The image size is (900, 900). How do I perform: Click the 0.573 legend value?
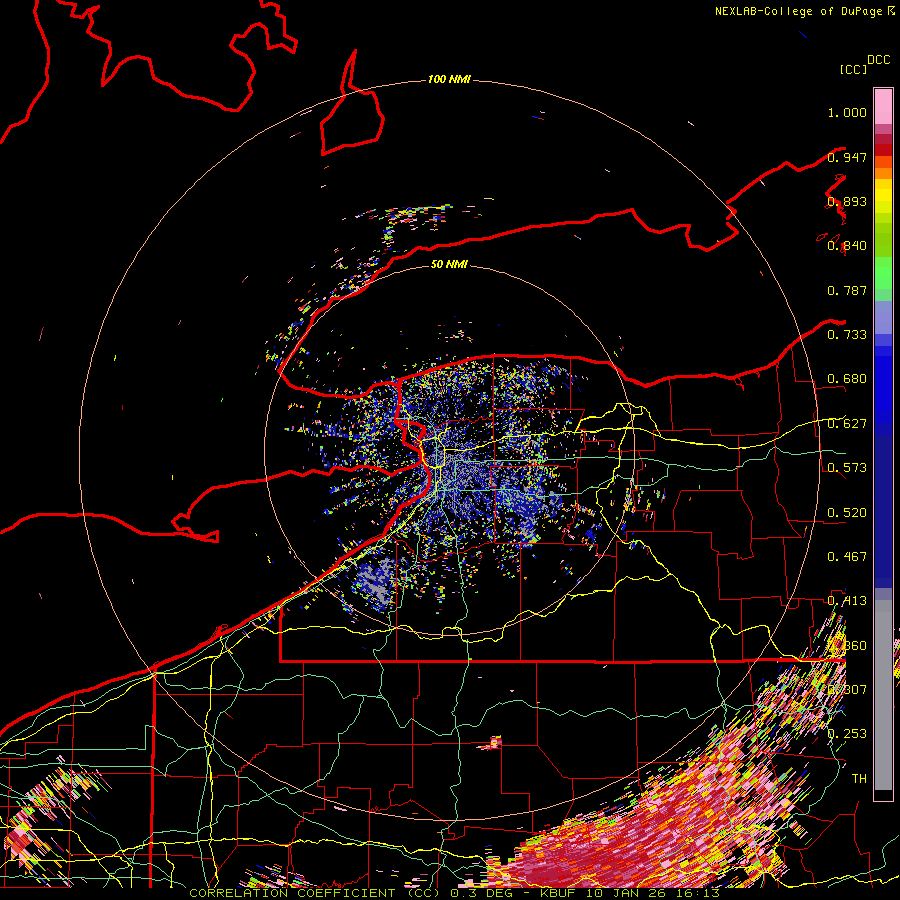847,468
